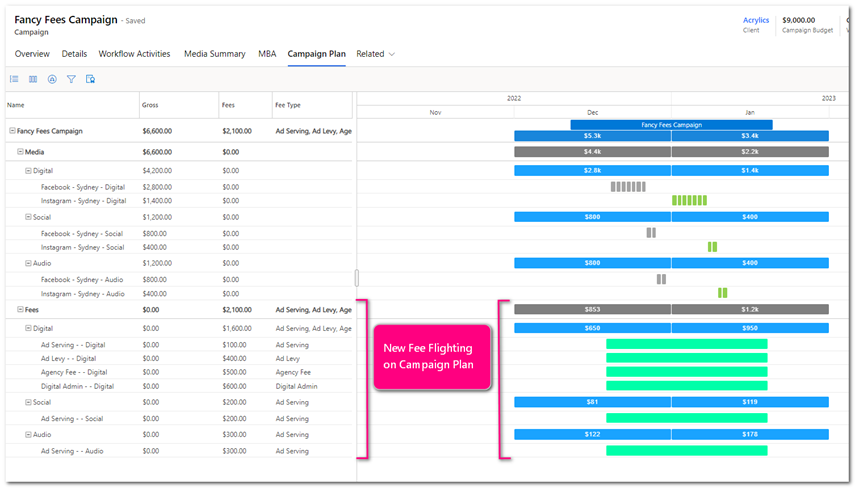Screen dimensions: 855x488
Task: Click the green Agency Fee flighting bar
Action: [x=686, y=371]
